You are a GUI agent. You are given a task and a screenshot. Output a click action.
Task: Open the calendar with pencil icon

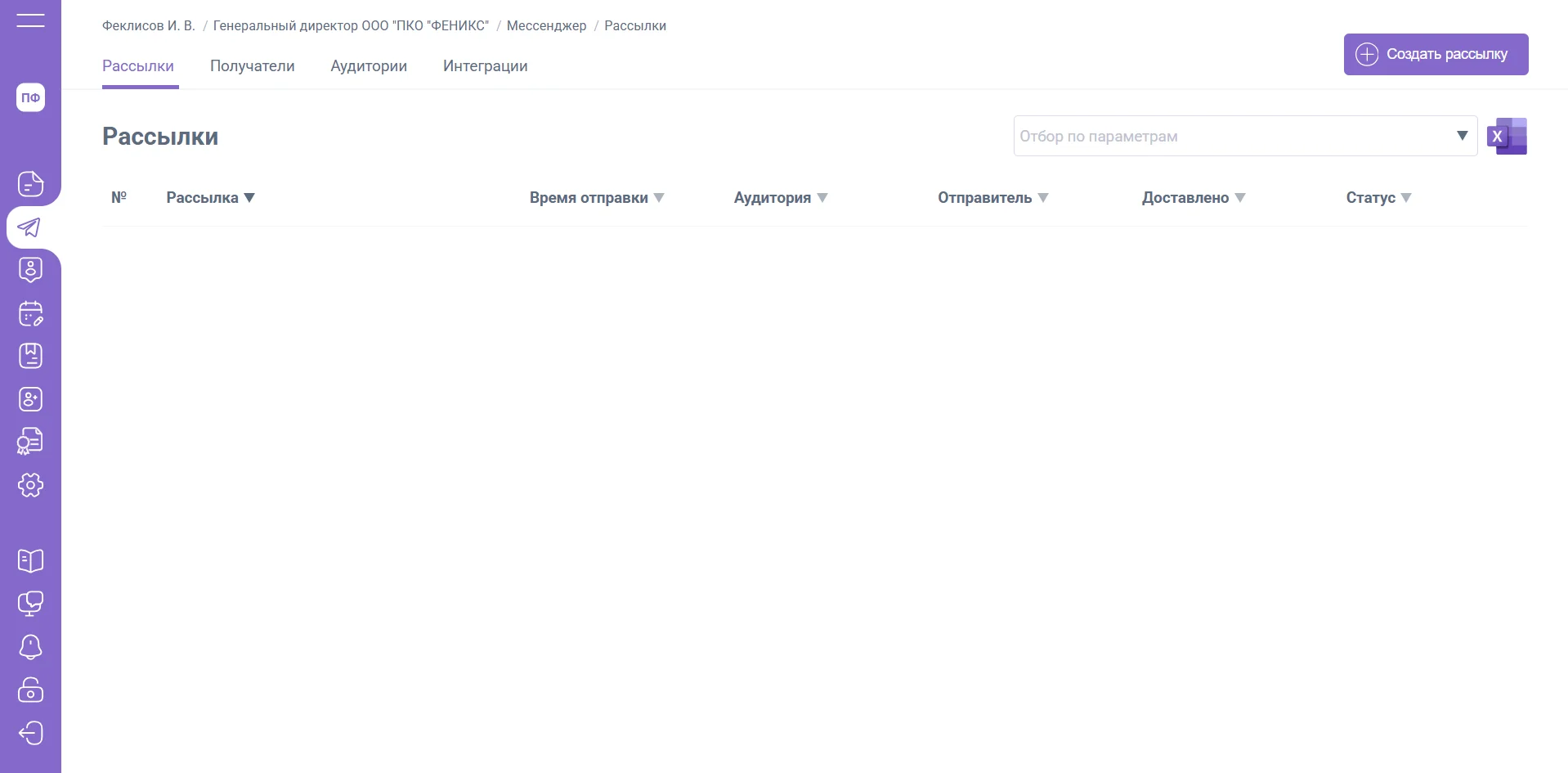(30, 313)
